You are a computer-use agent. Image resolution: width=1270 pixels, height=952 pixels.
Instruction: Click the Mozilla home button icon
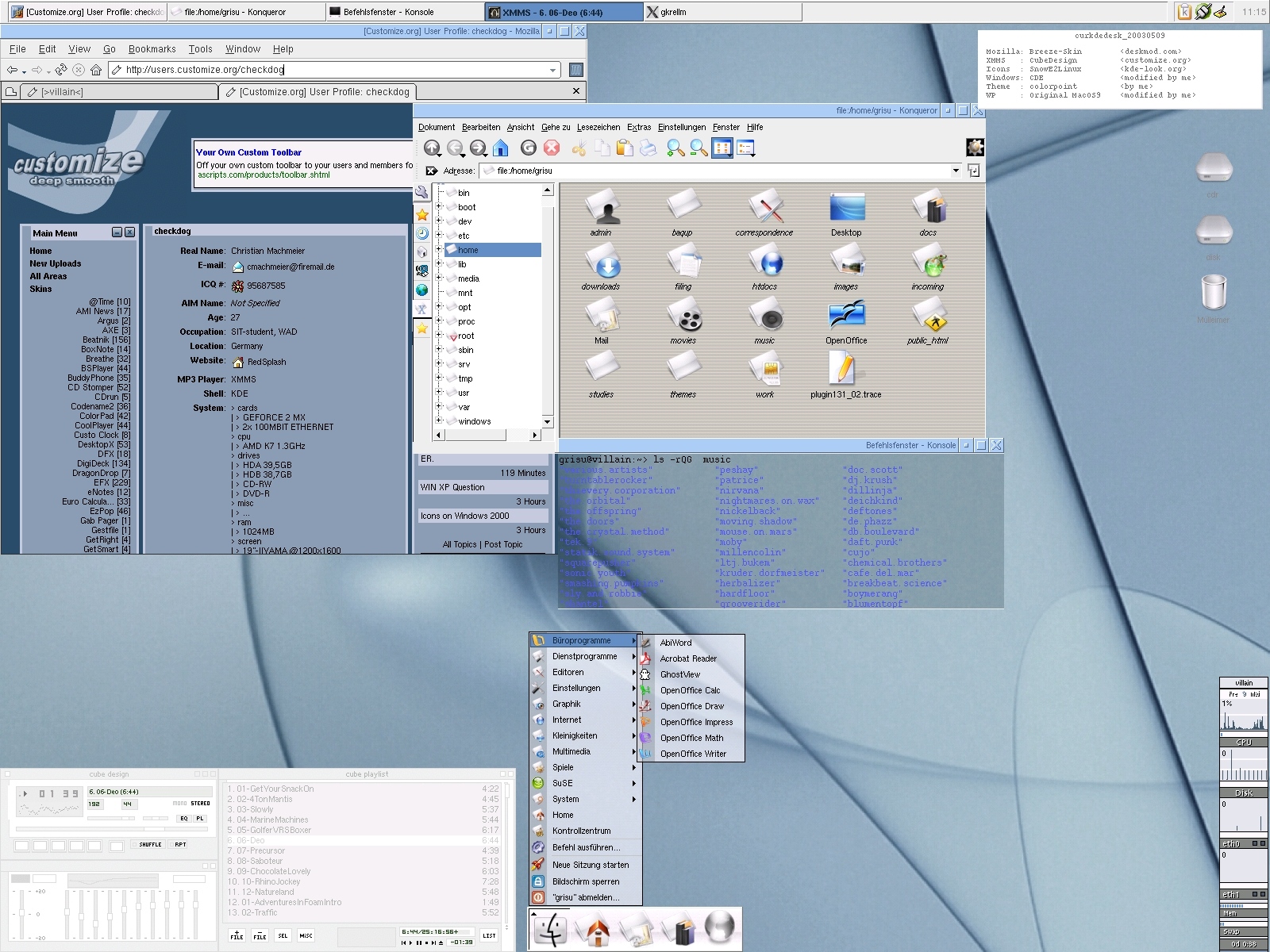point(96,70)
